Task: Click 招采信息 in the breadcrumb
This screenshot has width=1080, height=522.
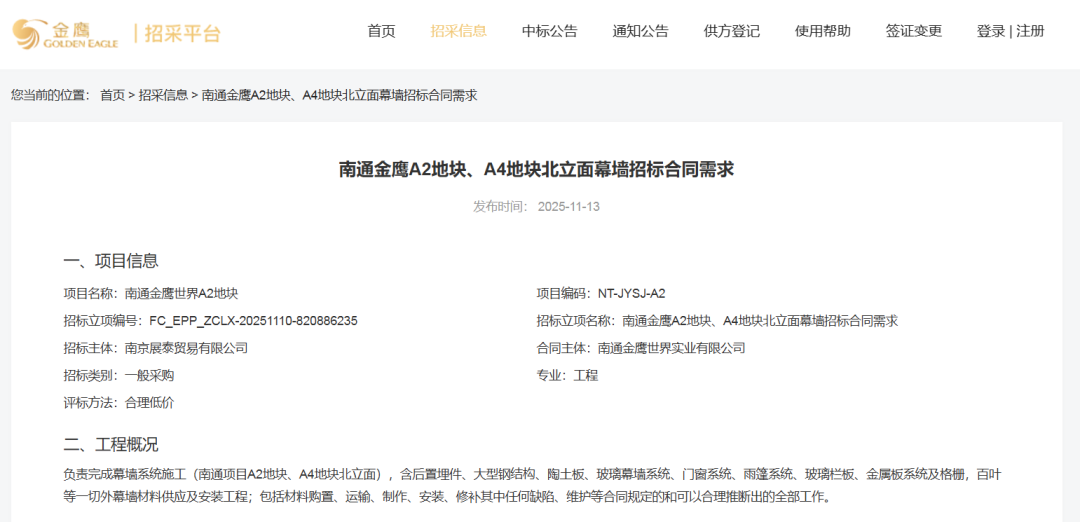Action: pos(163,96)
